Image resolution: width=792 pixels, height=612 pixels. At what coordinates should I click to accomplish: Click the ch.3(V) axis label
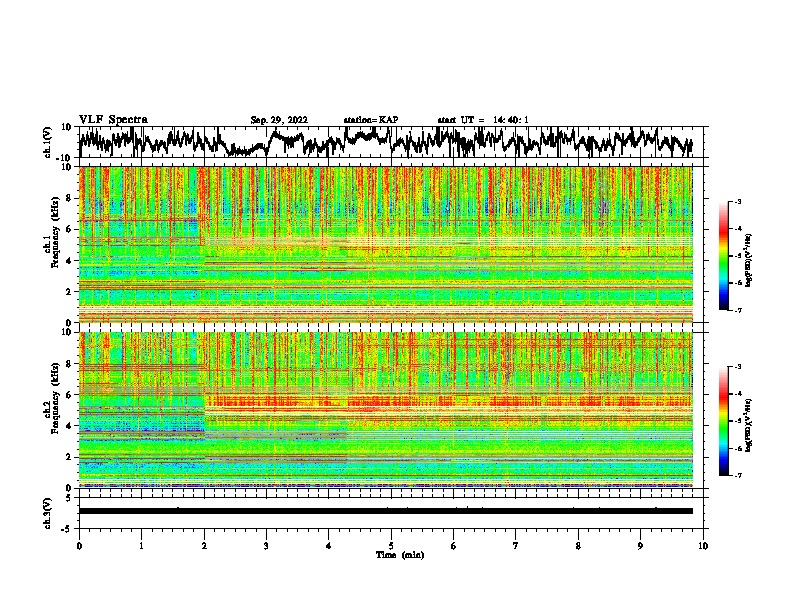coord(48,514)
